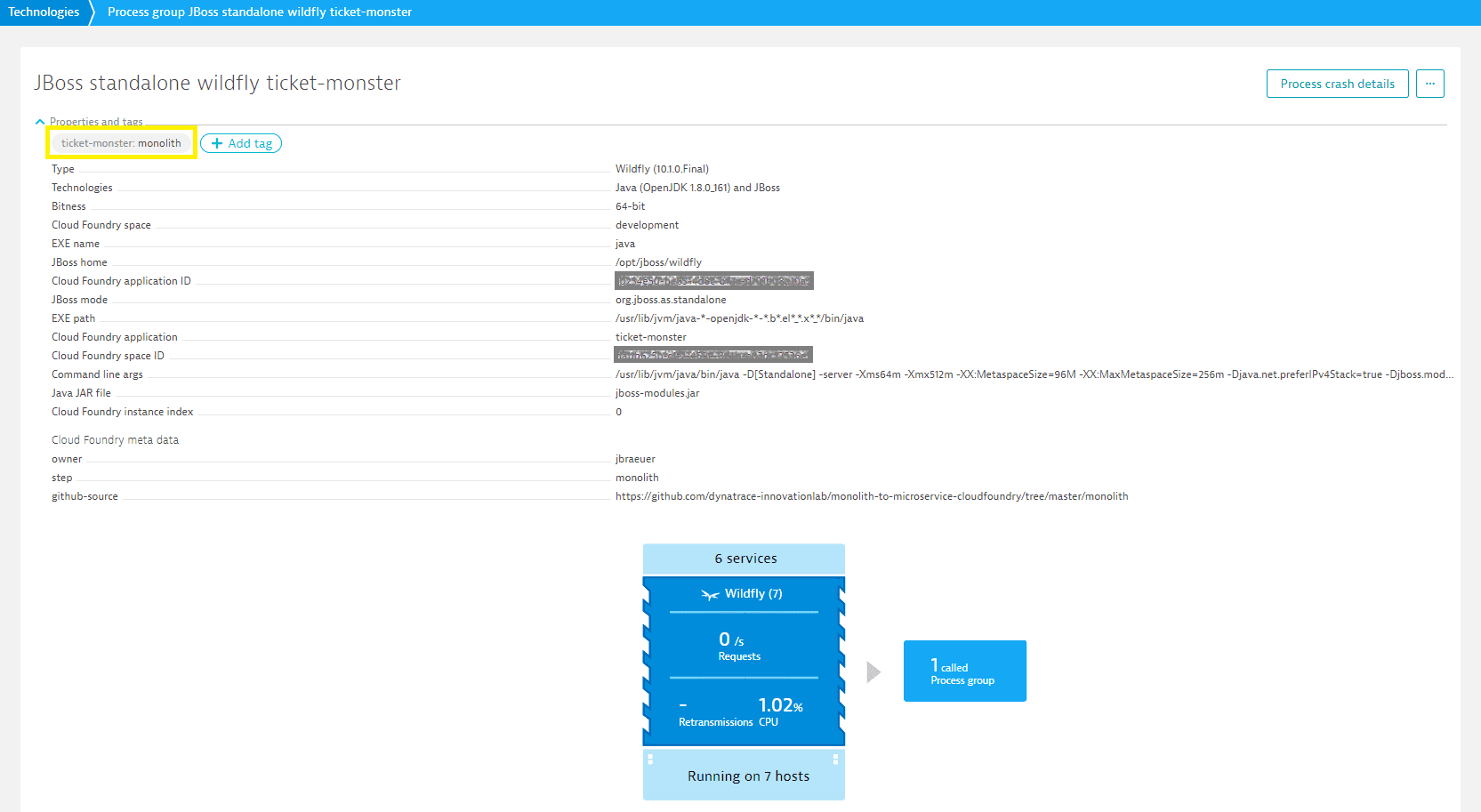Viewport: 1481px width, 812px height.
Task: Open the github-source URL
Action: pyautogui.click(x=872, y=496)
